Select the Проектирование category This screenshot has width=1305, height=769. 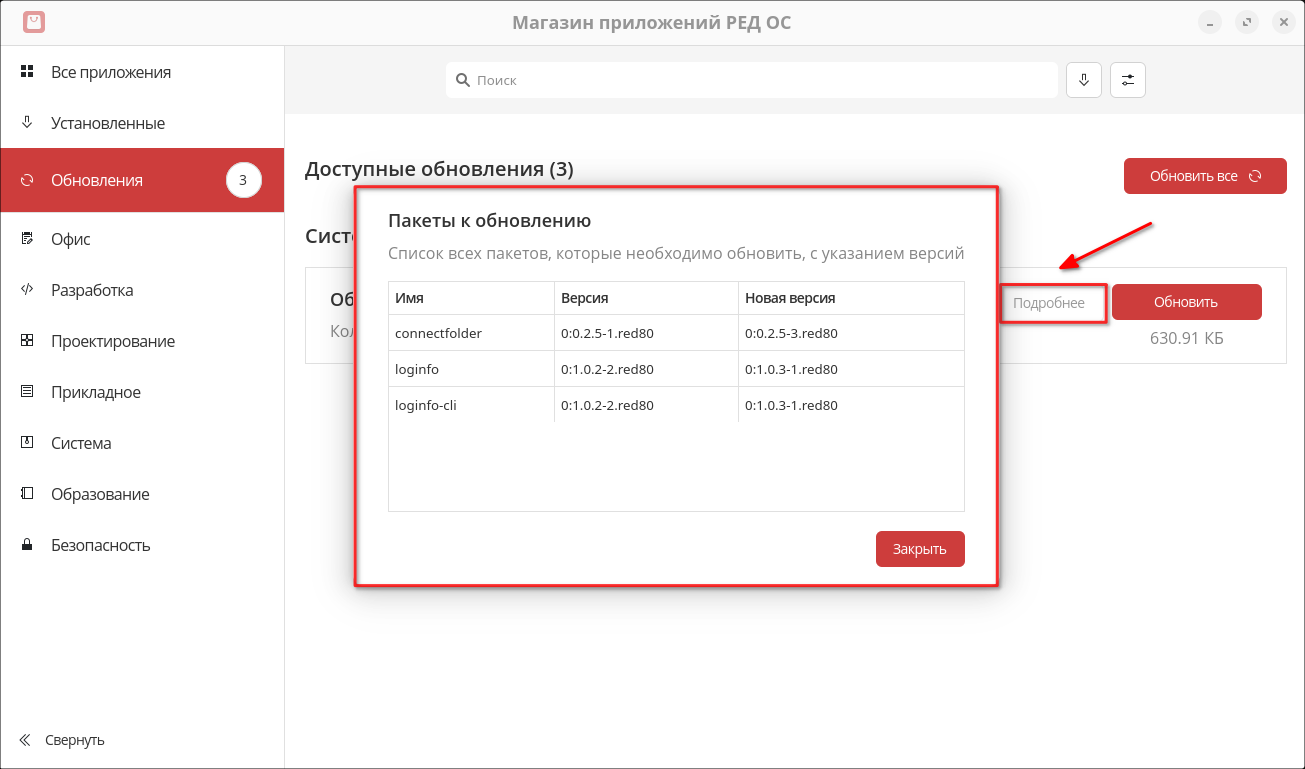point(112,341)
